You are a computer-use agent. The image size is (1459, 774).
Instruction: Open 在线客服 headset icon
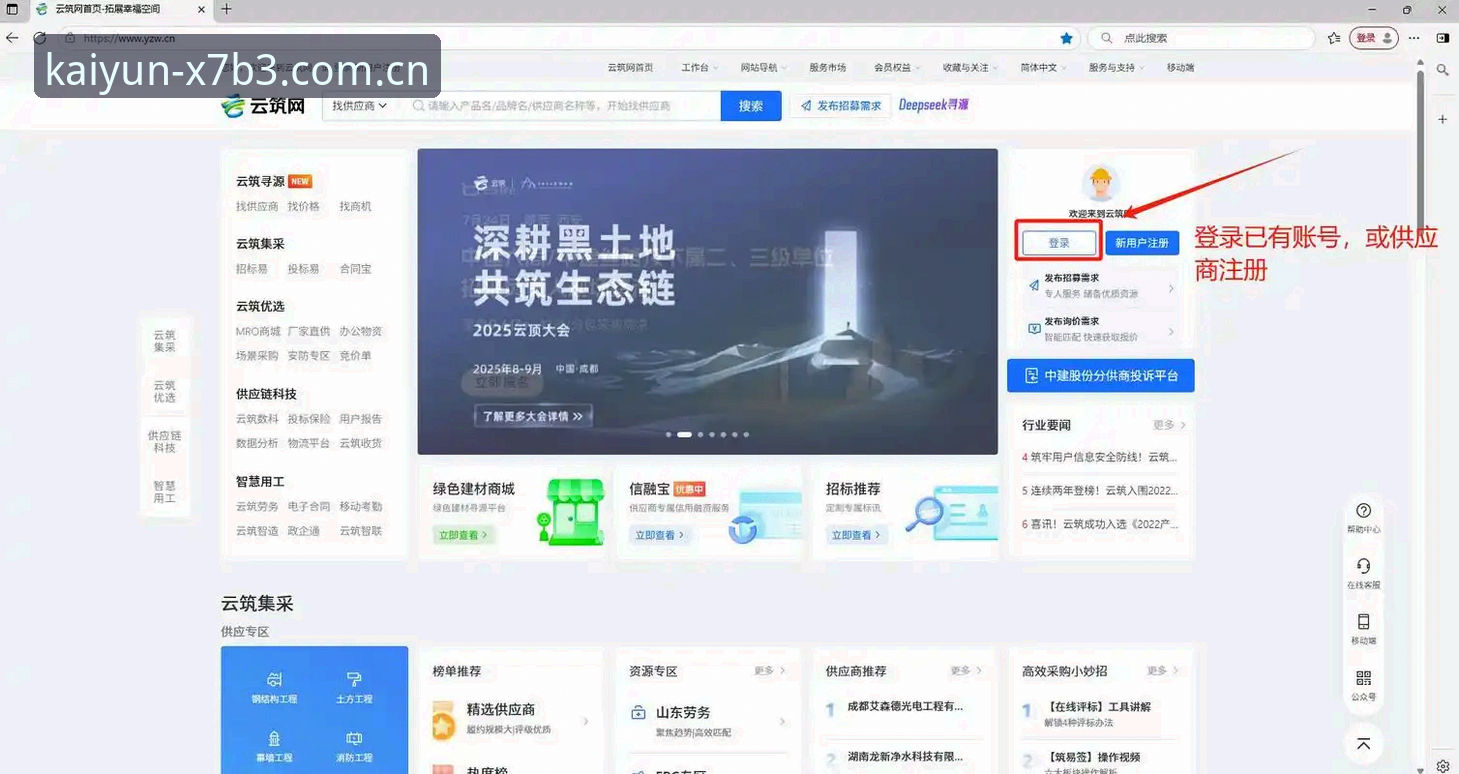(1363, 566)
